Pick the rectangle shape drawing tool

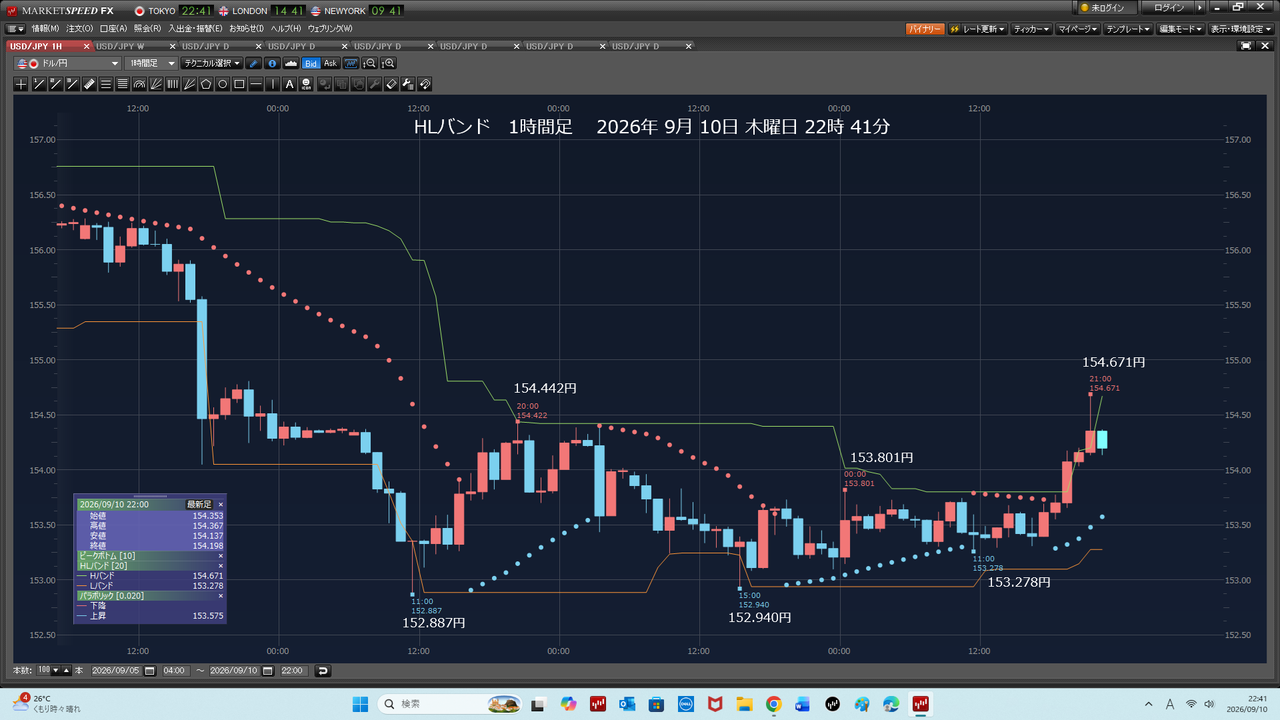(239, 84)
